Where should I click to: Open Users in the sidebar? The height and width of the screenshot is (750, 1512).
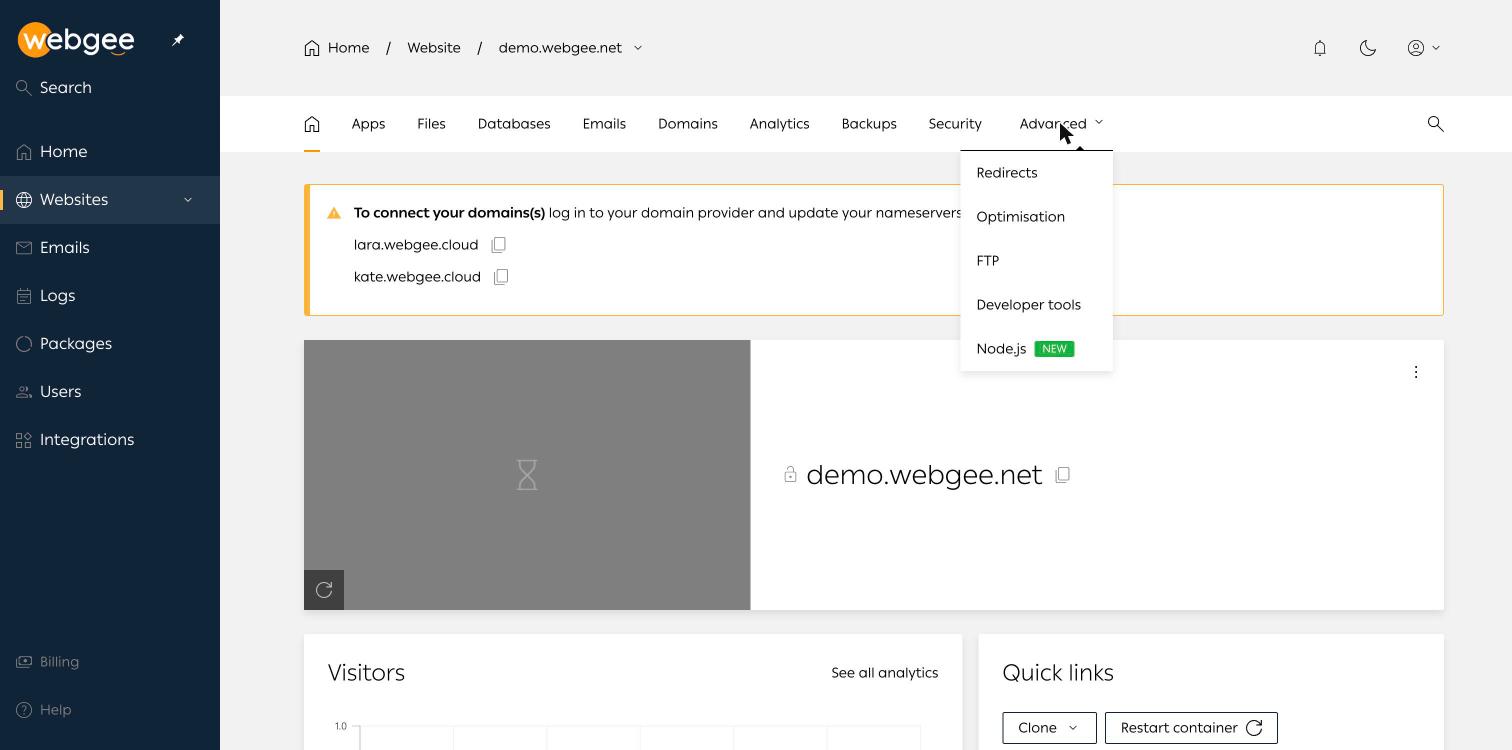pyautogui.click(x=110, y=392)
